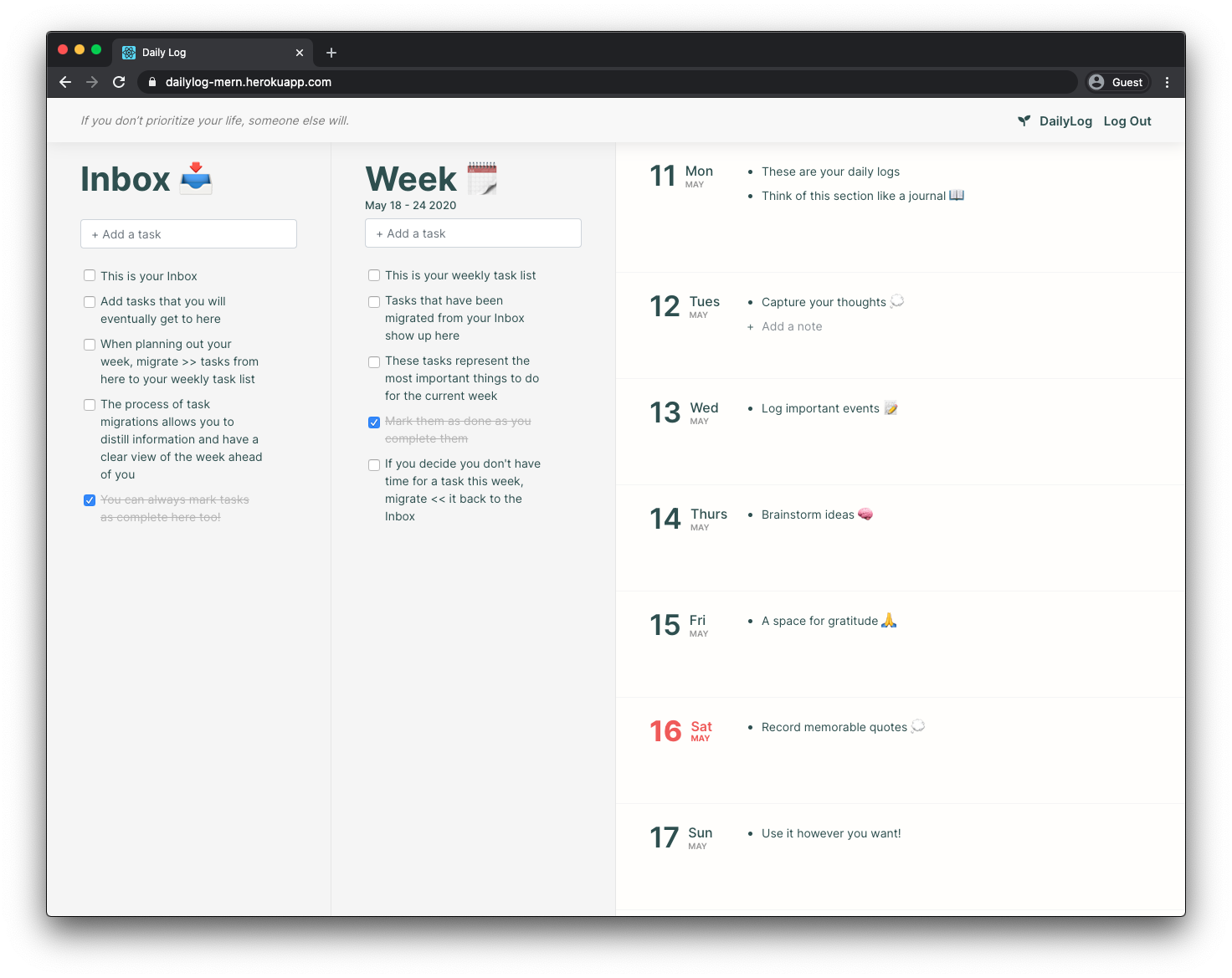This screenshot has height=978, width=1232.
Task: Click 'Add a note' under Tuesday May 12
Action: (785, 326)
